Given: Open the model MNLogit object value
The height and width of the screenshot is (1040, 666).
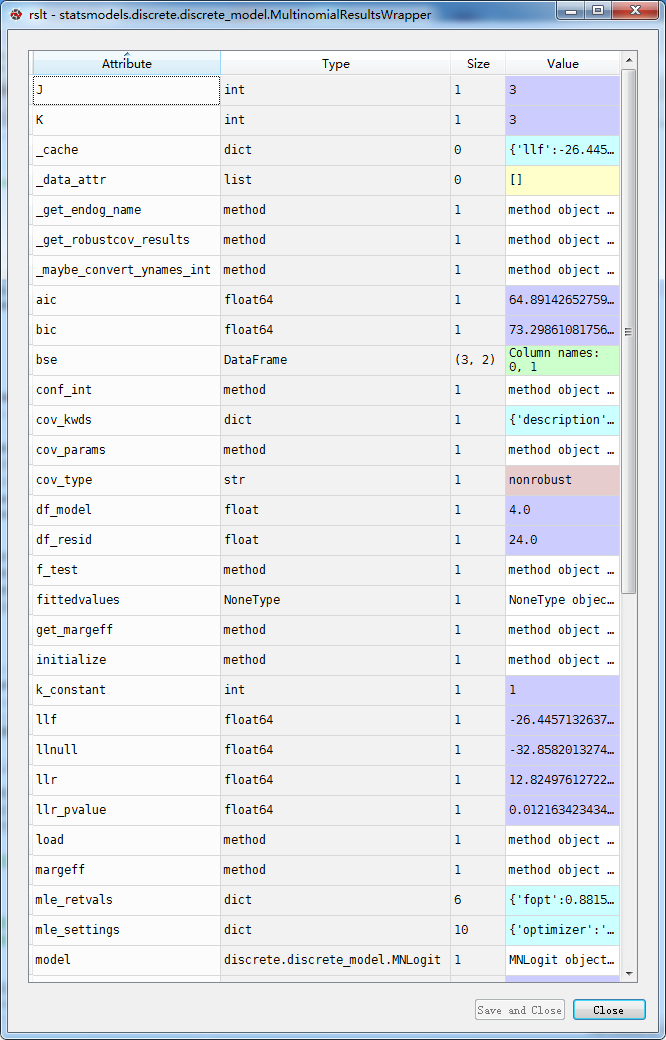Looking at the screenshot, I should coord(562,960).
